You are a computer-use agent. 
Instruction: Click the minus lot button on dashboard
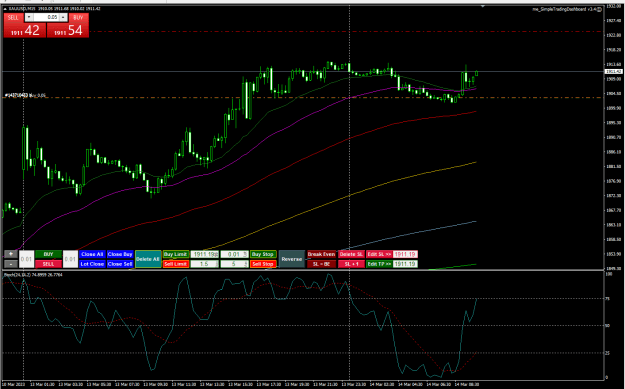[11, 264]
